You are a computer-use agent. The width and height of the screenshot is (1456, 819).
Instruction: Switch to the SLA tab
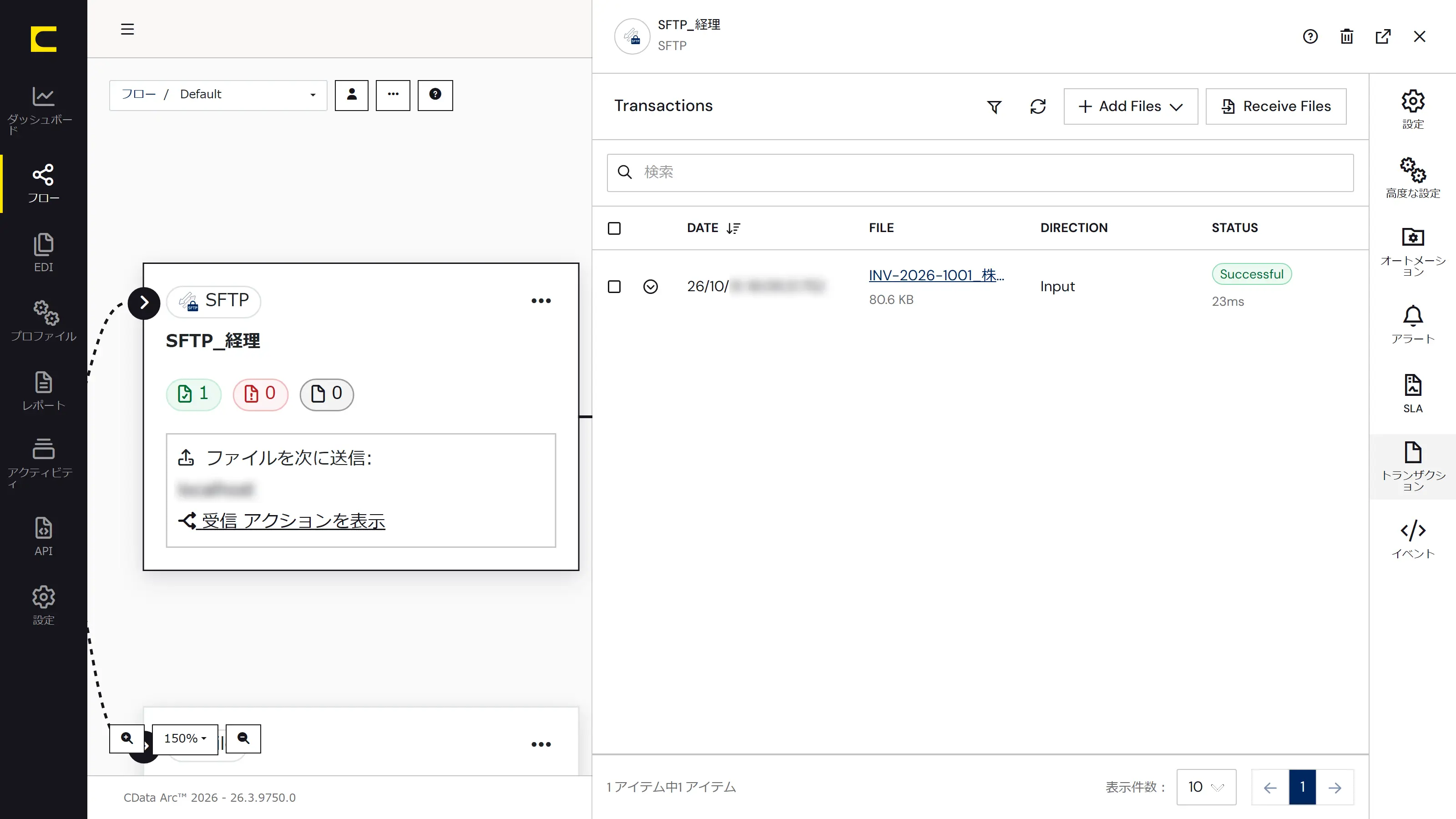1412,394
